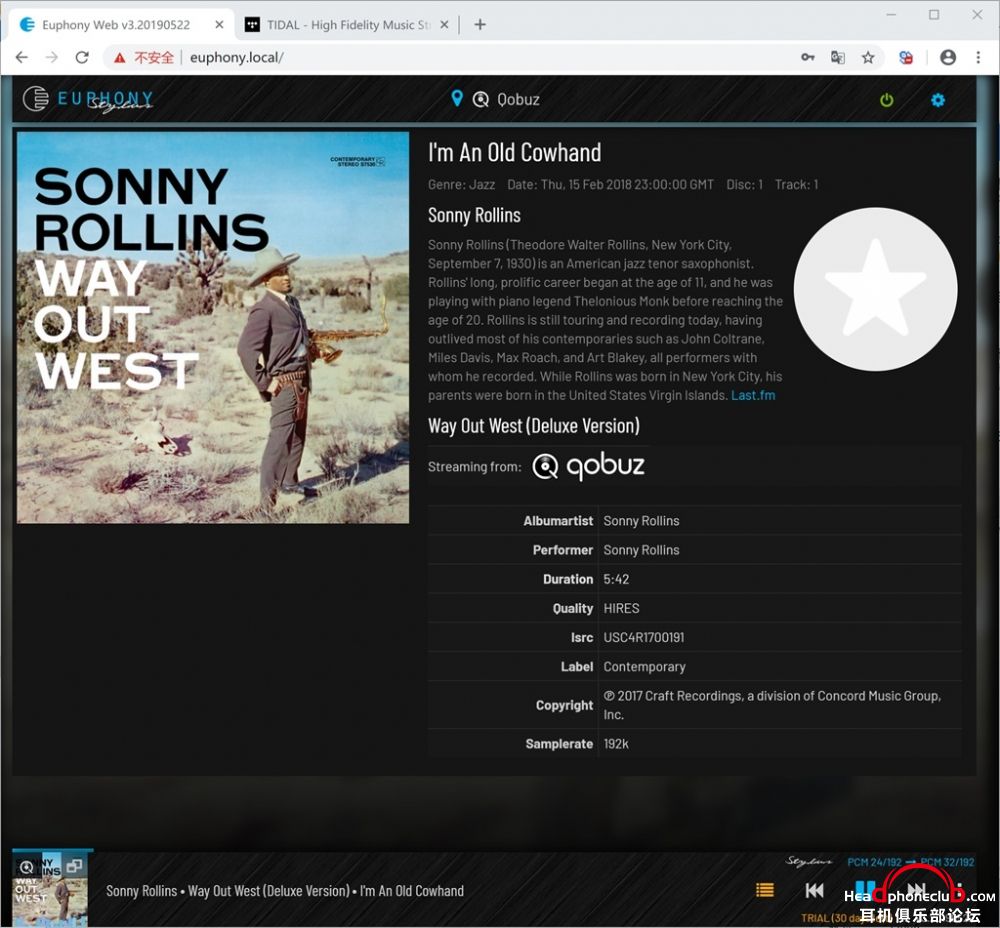
Task: Click the location pin icon in header
Action: pyautogui.click(x=457, y=98)
